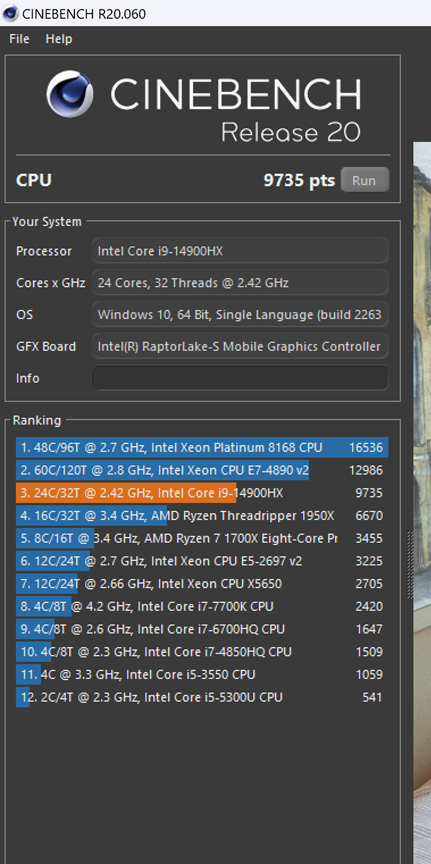The width and height of the screenshot is (431, 864).
Task: Click the OS field showing Windows 10
Action: 240,315
